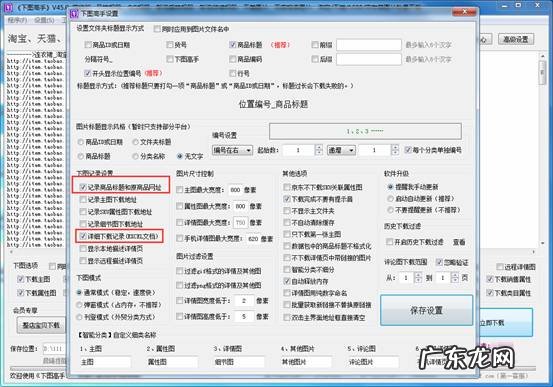Select 启动自动更新 (推荐) upgrade option

390,199
